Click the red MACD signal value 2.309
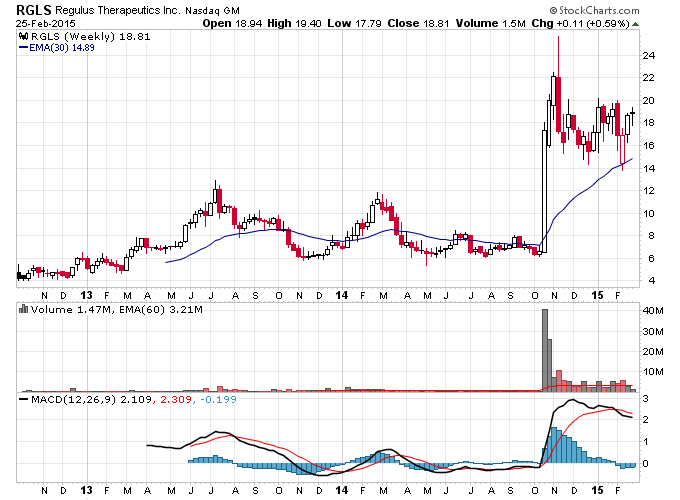This screenshot has height=500, width=680. coord(176,399)
